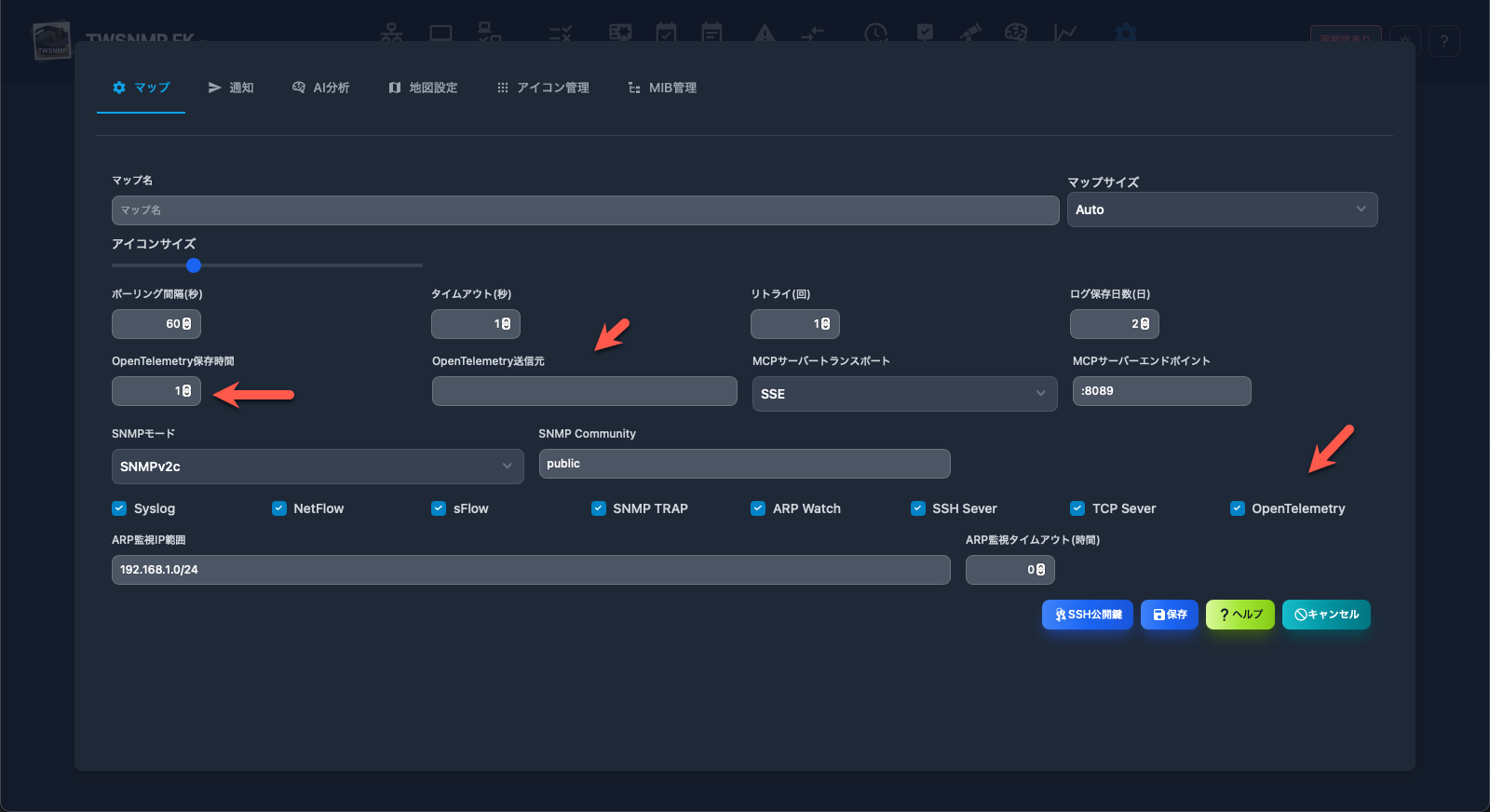Click the 保存 save button
Screen dimensions: 1490x812
point(1170,615)
